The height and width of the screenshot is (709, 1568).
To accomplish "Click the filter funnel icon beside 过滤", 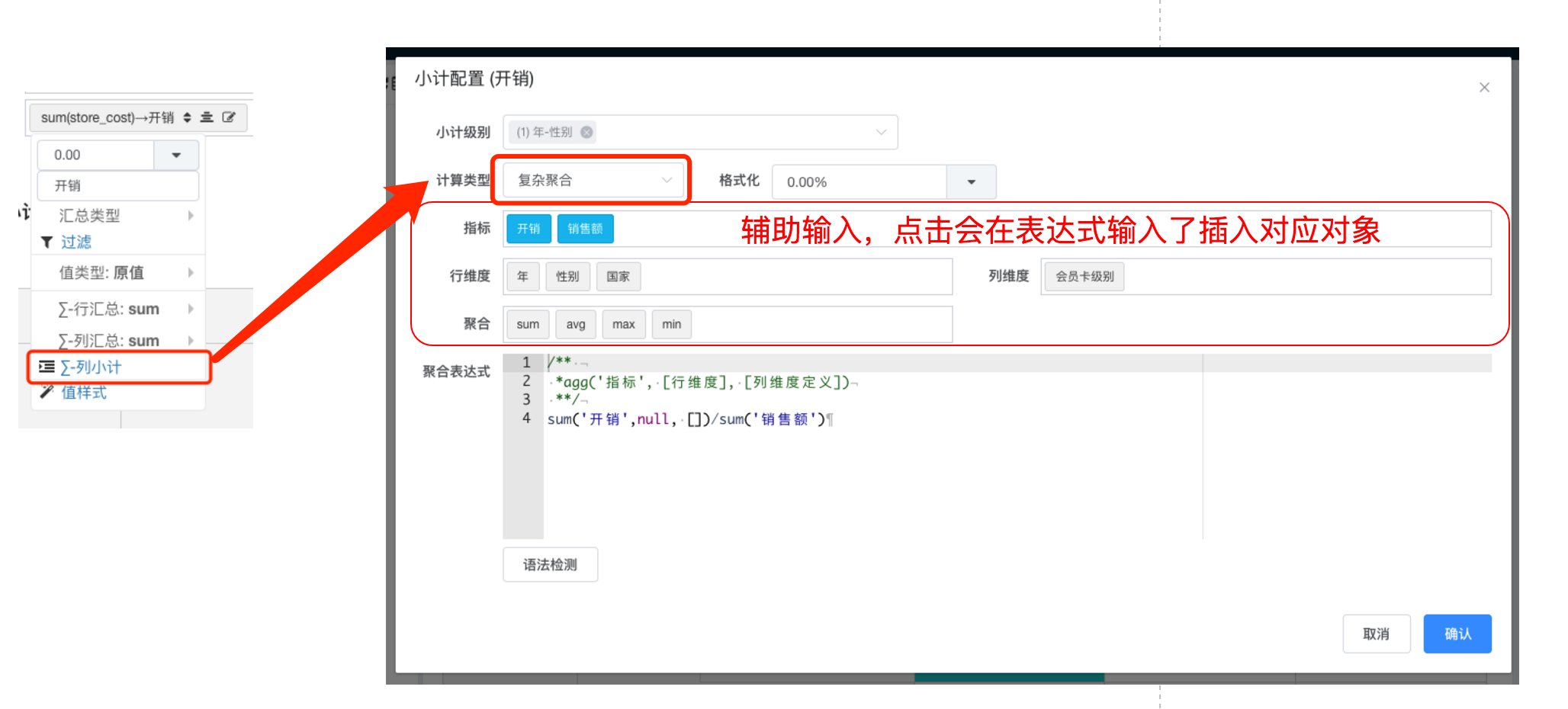I will pyautogui.click(x=47, y=242).
